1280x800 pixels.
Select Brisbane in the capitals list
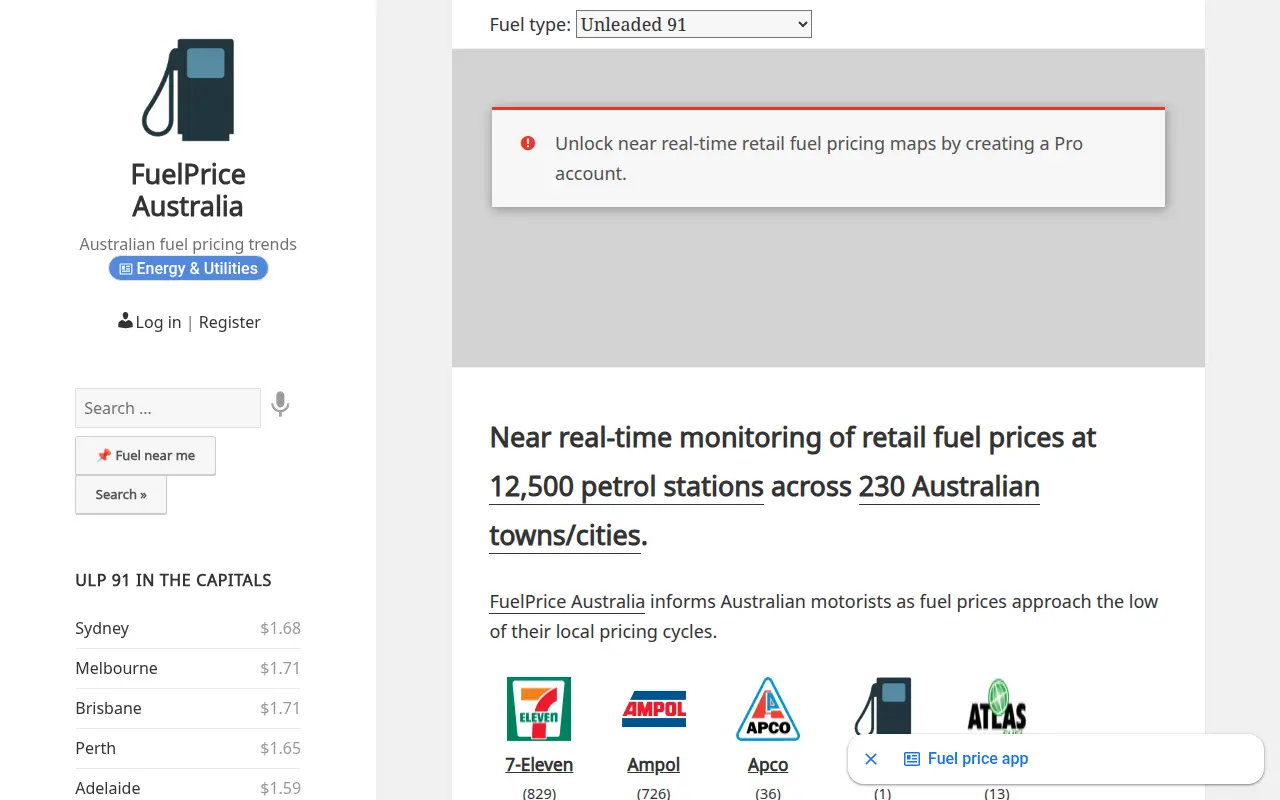tap(108, 708)
